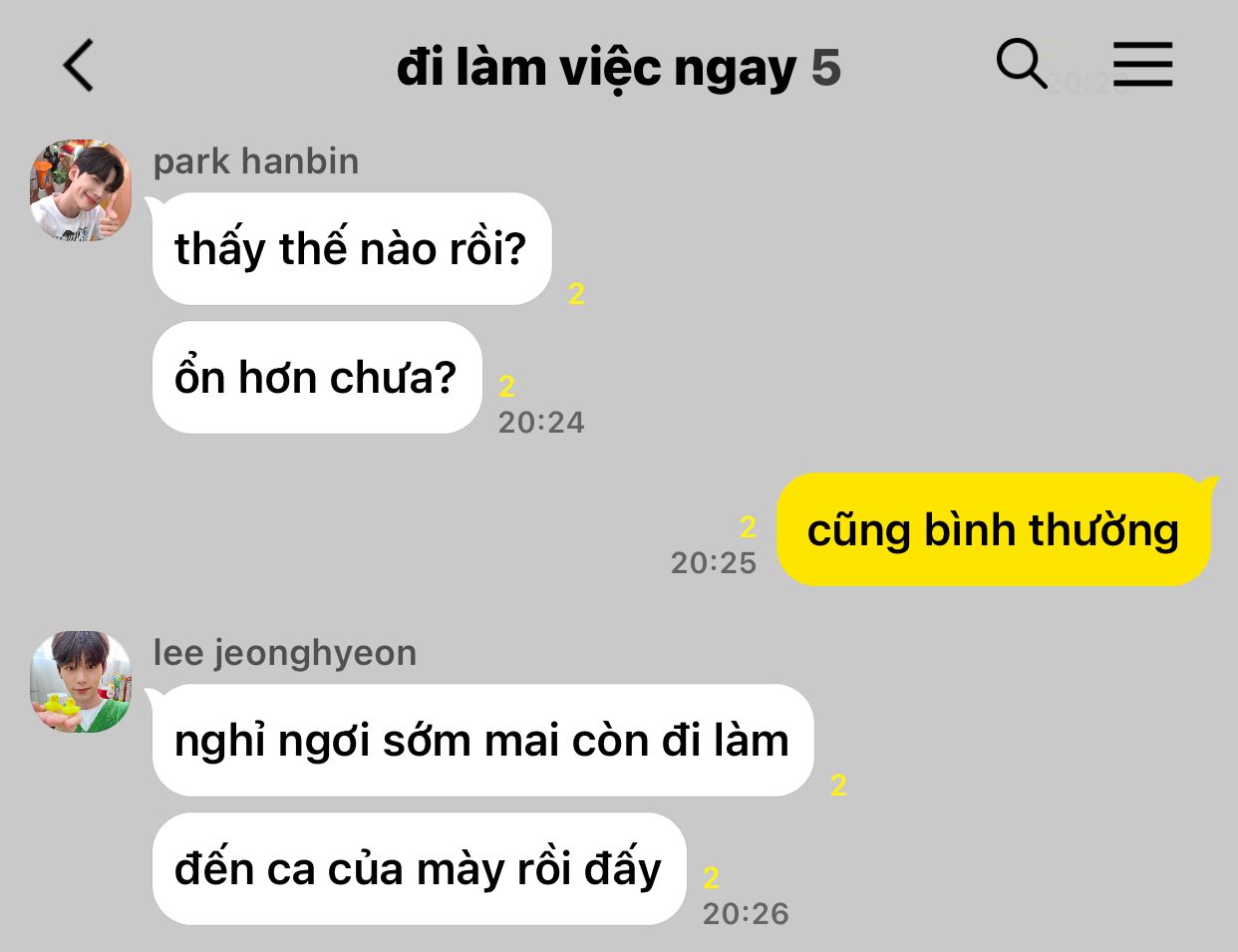Tap the chat title "đi làm việc ngay"
Image resolution: width=1238 pixels, height=952 pixels.
596,68
